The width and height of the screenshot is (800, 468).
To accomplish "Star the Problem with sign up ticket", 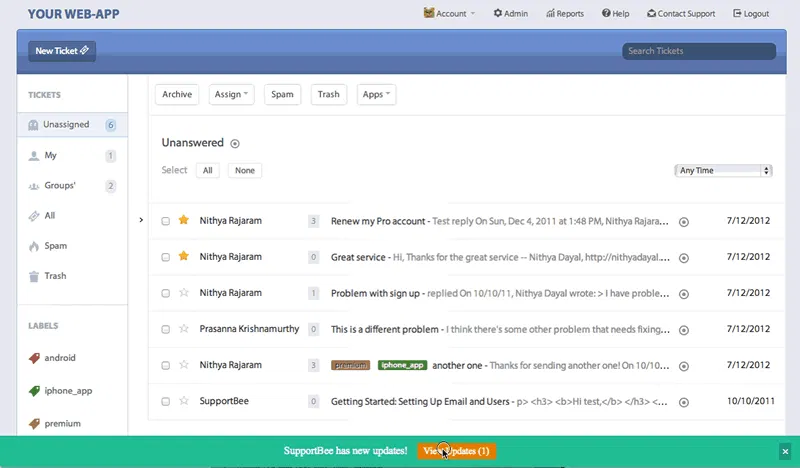I will [x=184, y=292].
